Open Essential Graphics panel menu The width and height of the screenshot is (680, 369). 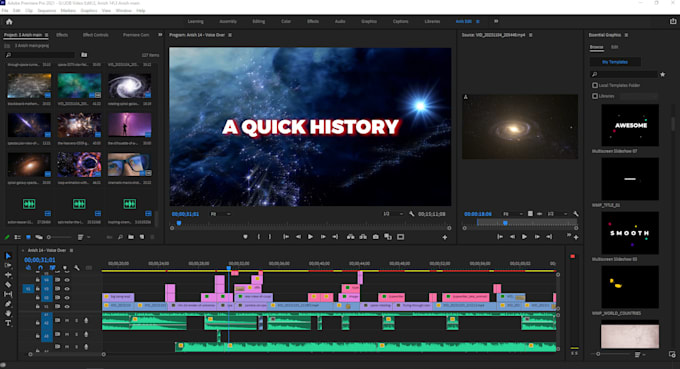pyautogui.click(x=626, y=35)
